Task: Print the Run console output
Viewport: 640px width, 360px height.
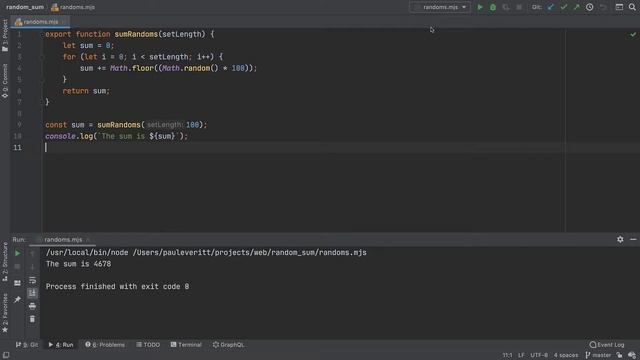Action: tap(32, 306)
